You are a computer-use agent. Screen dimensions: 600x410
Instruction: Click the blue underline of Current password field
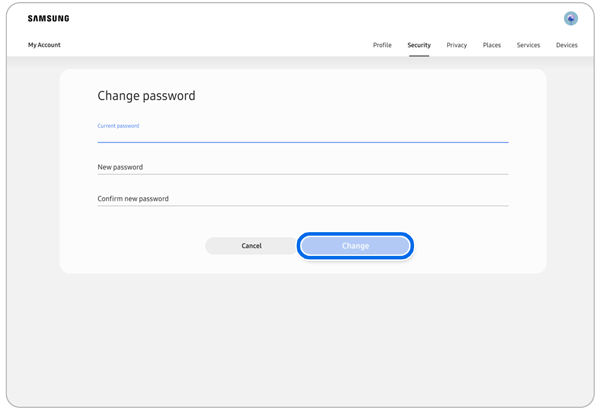click(x=302, y=142)
